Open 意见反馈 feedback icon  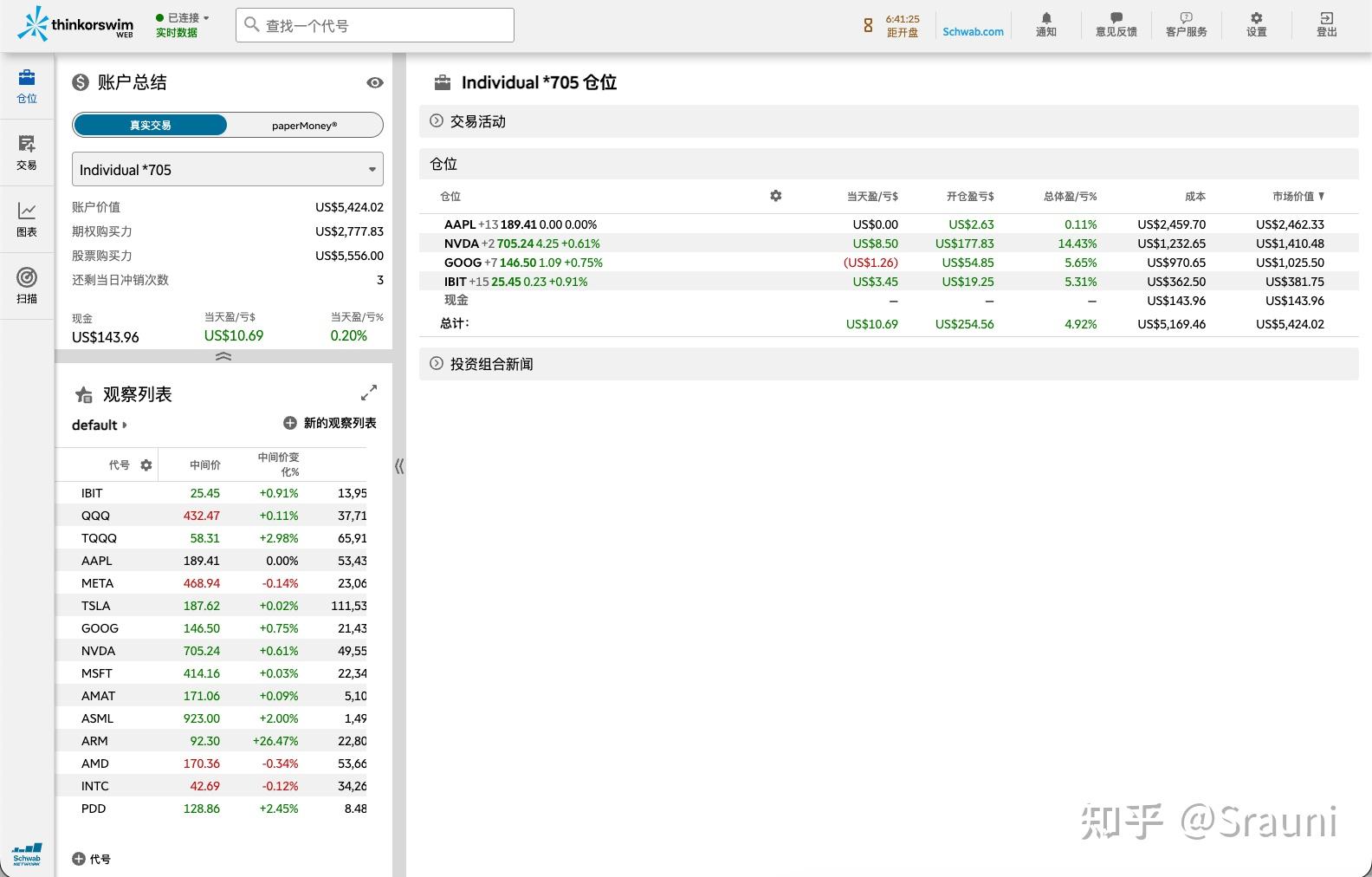[1116, 24]
